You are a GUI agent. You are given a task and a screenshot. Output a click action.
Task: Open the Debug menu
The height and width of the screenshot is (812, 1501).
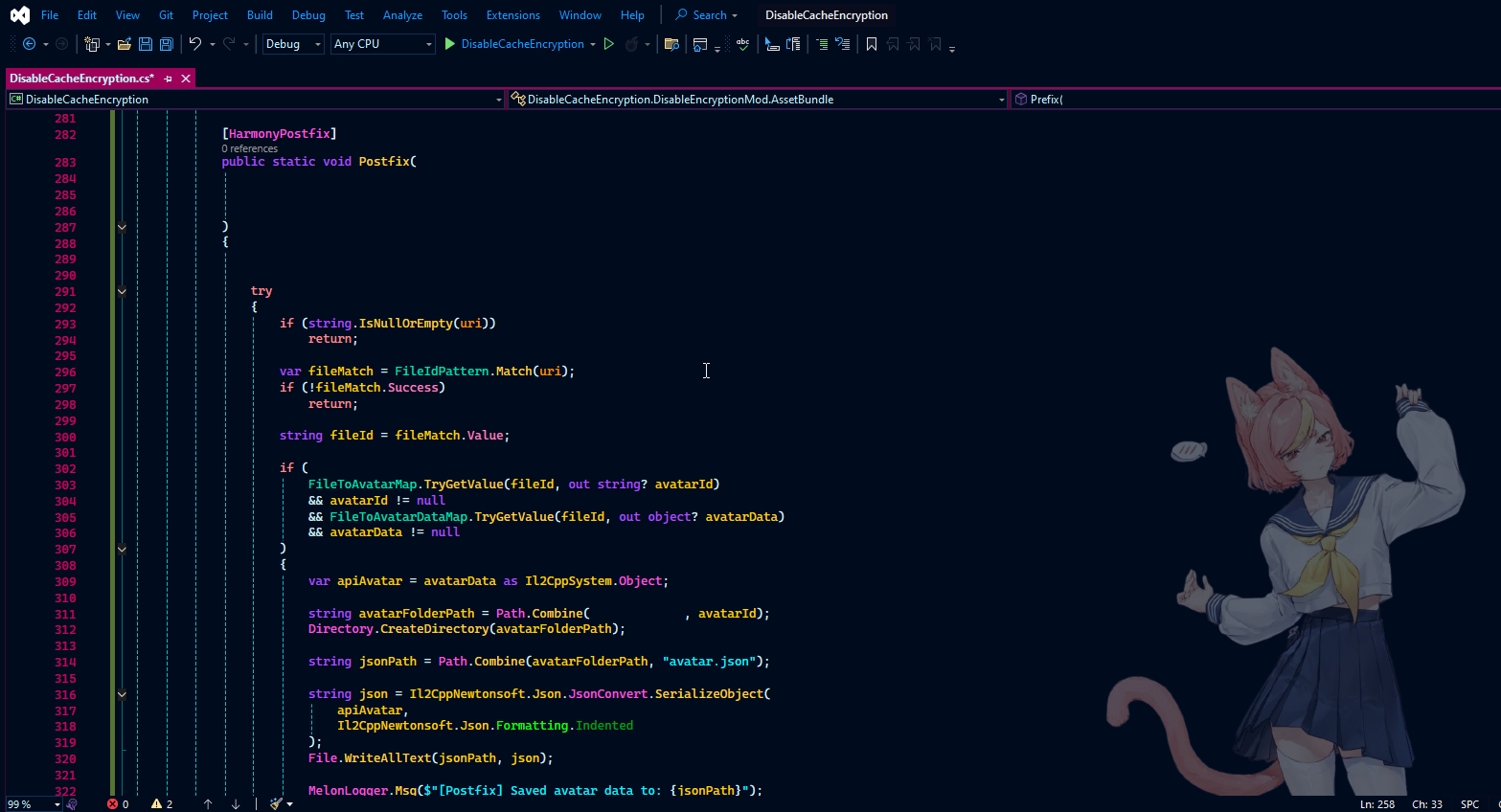tap(308, 15)
